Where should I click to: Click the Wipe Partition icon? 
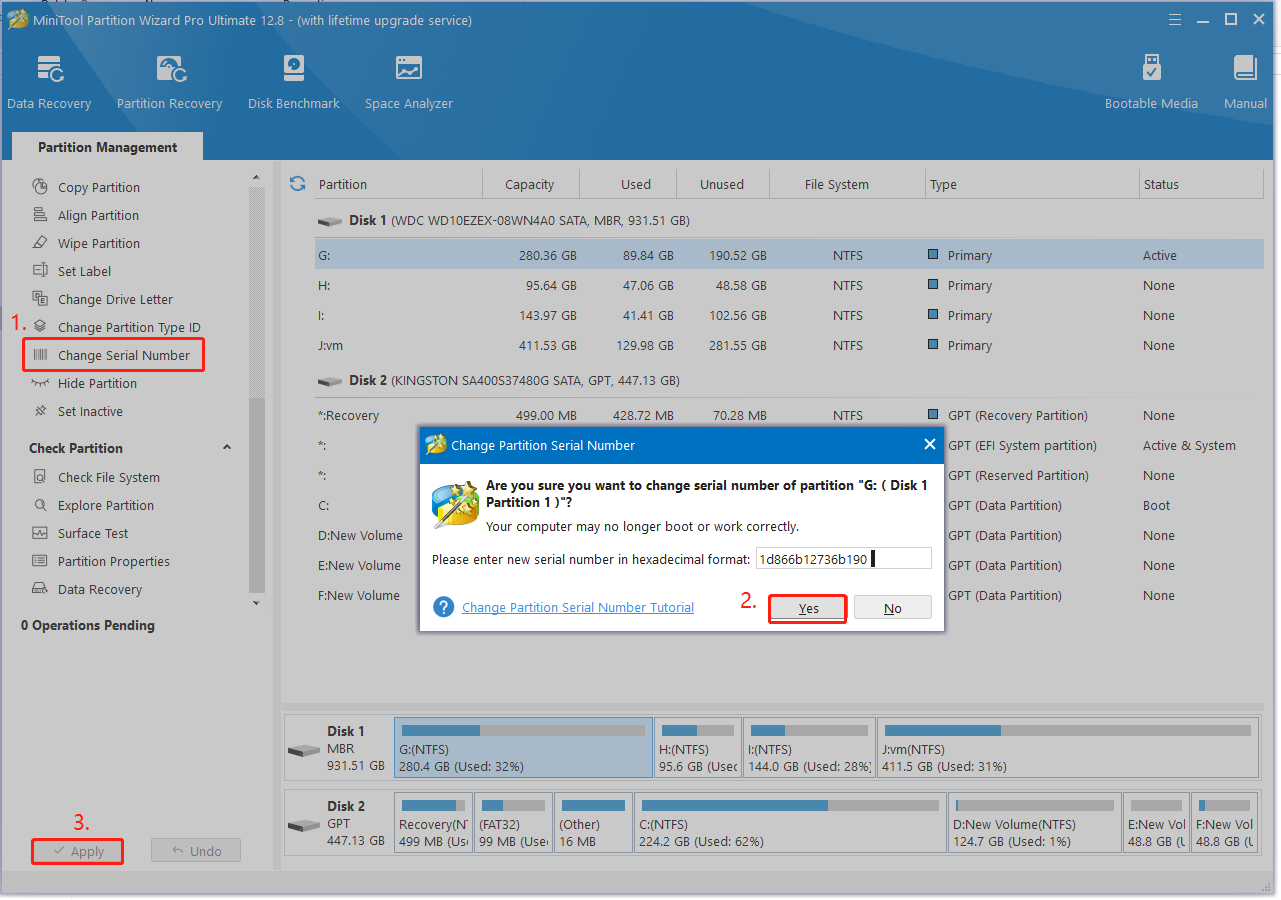tap(40, 243)
